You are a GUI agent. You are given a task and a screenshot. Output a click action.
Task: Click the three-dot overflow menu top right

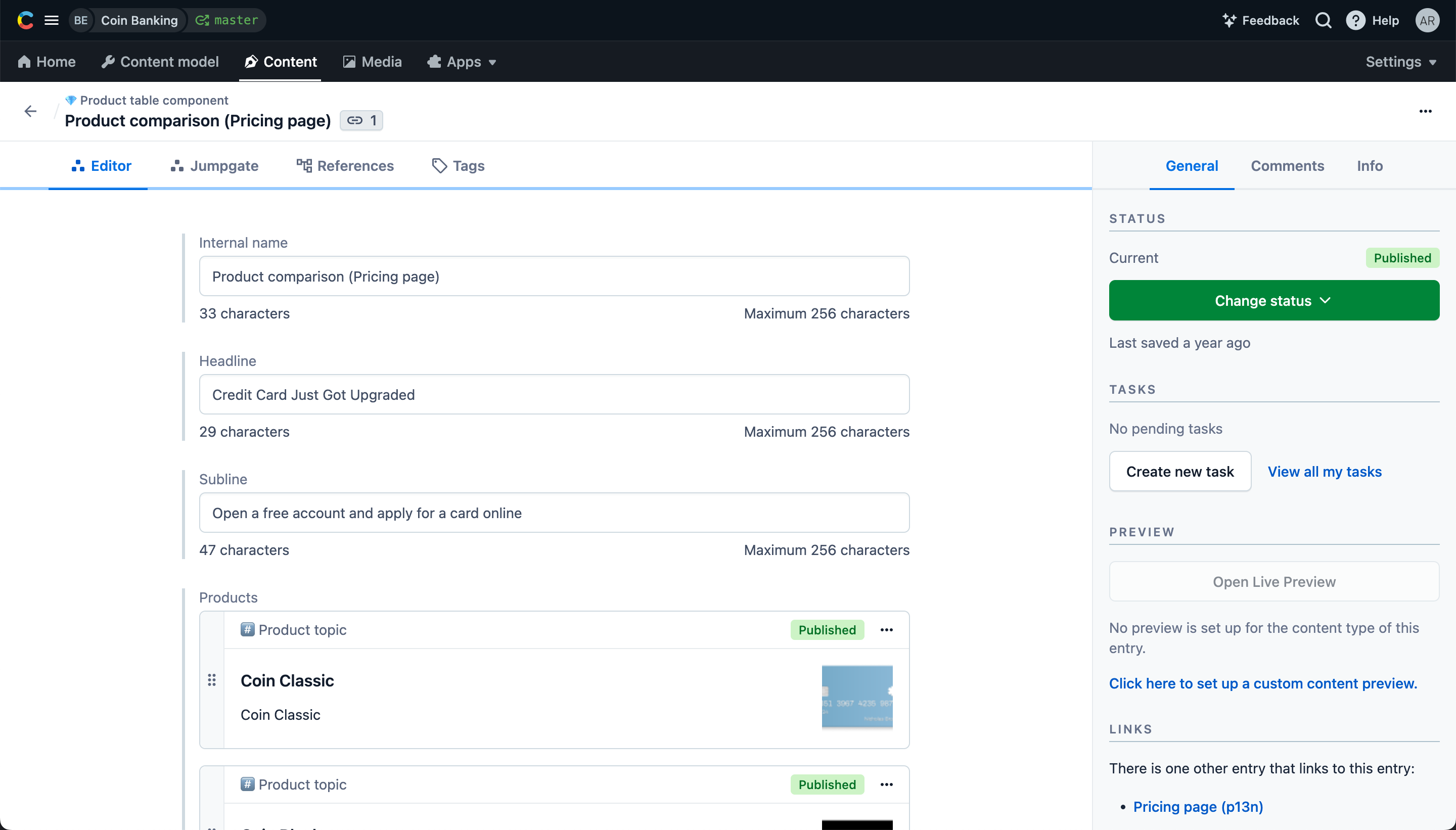pos(1426,111)
